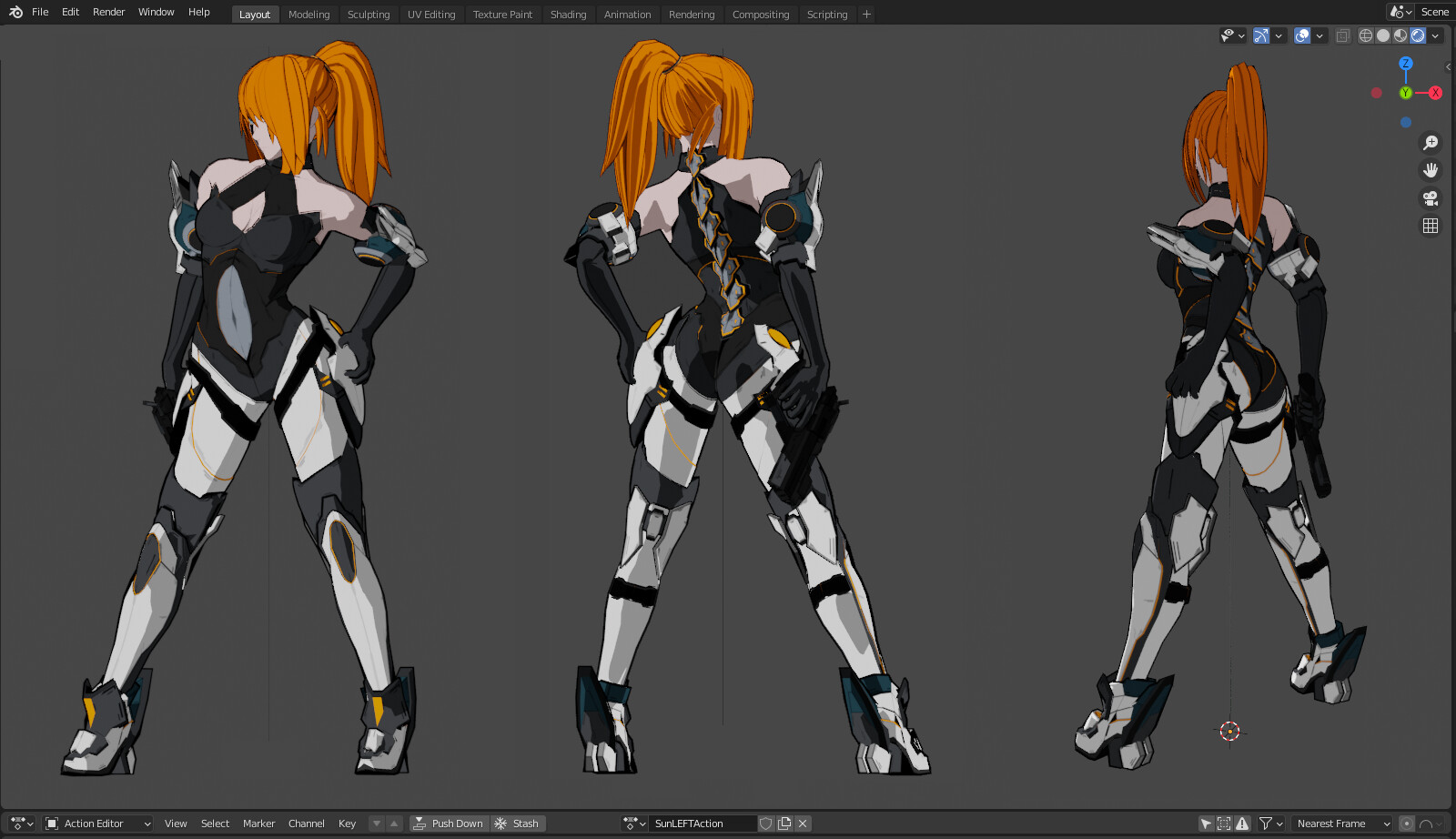
Task: Switch to Wireframe viewport shading
Action: point(1364,35)
